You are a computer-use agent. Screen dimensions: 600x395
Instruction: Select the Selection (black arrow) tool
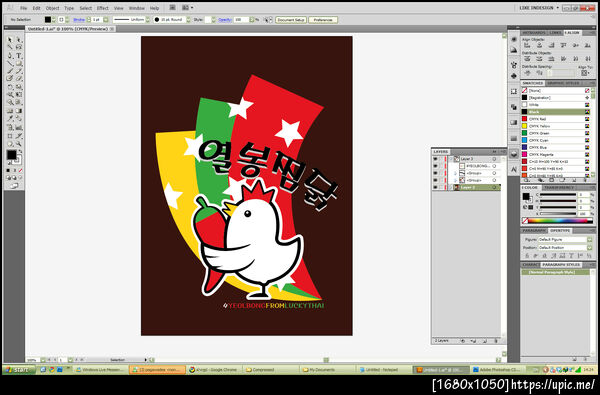(10, 39)
